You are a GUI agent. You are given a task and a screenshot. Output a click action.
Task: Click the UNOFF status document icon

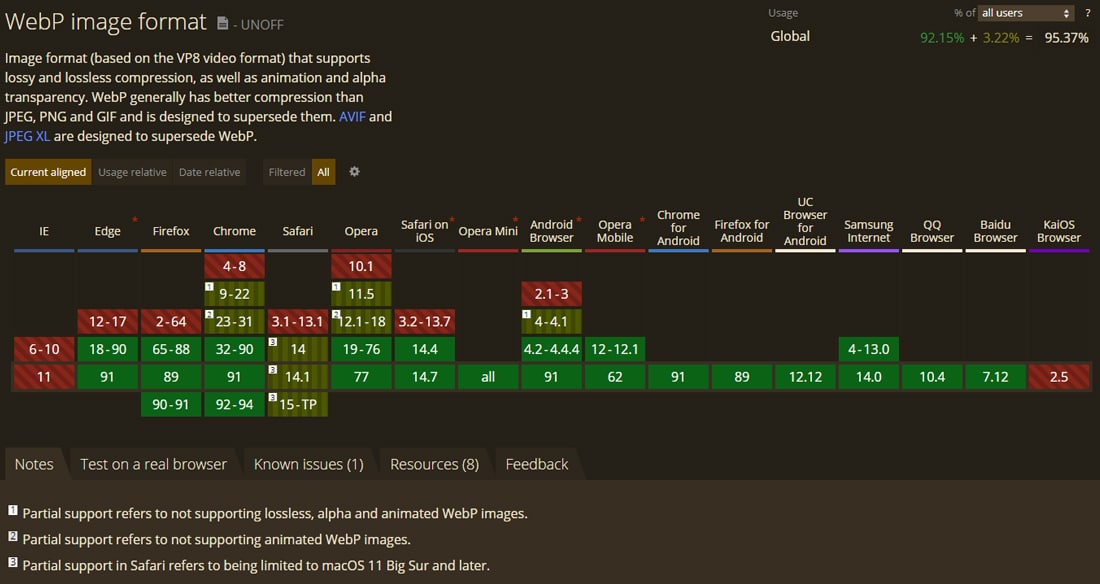[x=222, y=23]
